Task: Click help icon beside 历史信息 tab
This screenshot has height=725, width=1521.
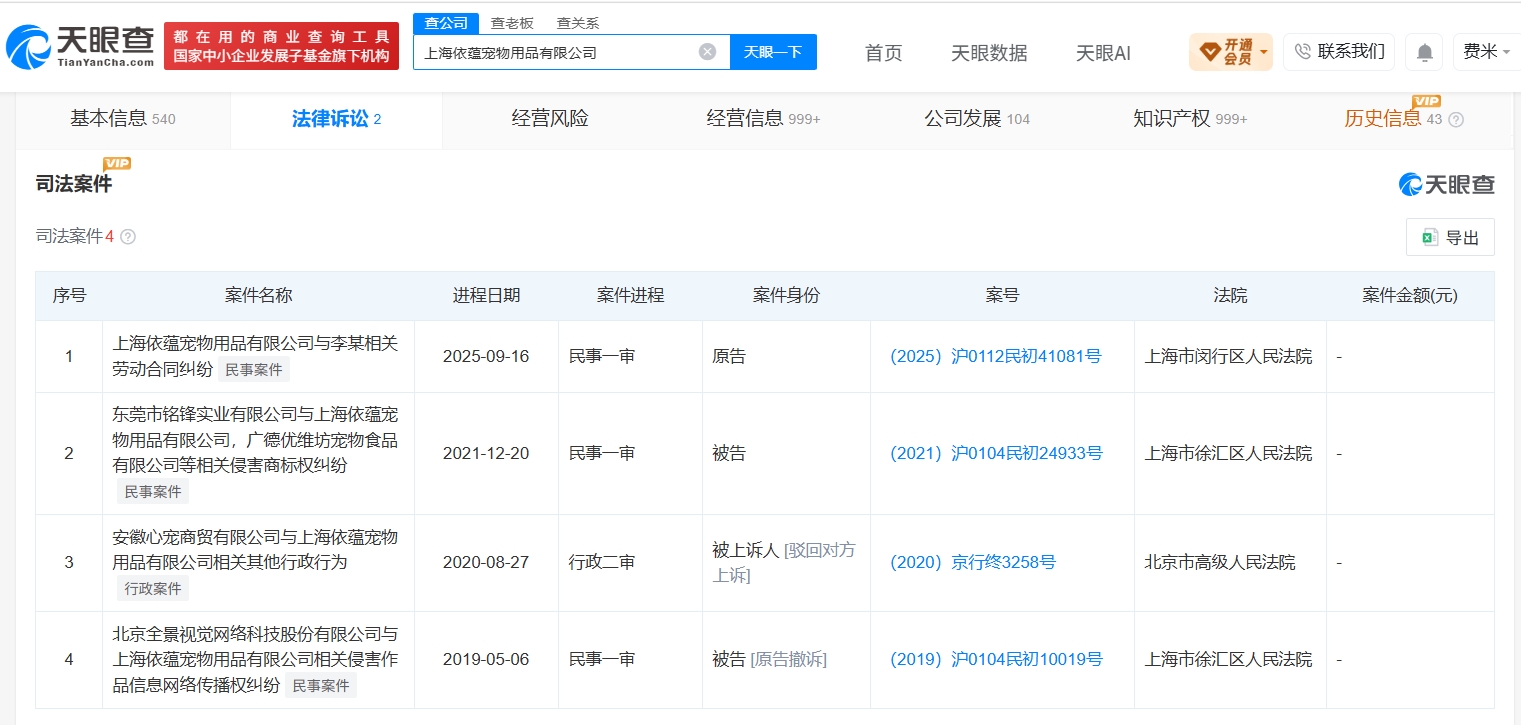Action: pyautogui.click(x=1456, y=120)
